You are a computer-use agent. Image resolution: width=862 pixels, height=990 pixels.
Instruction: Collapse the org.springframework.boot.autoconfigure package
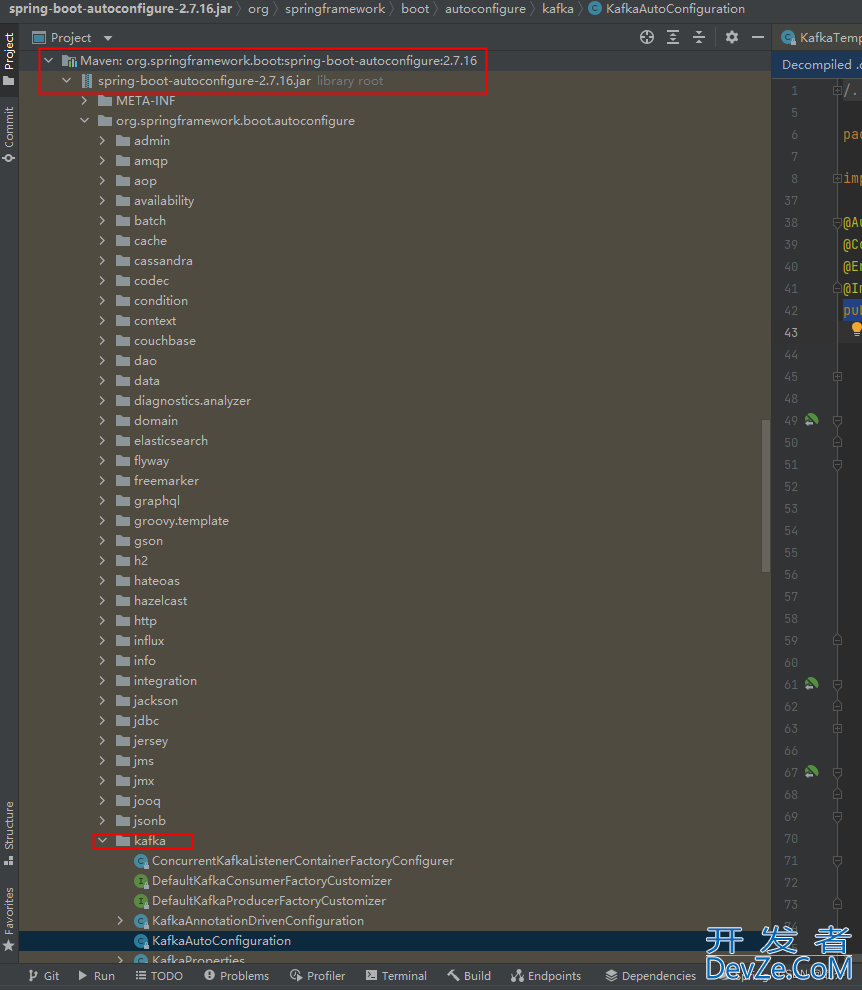click(85, 121)
